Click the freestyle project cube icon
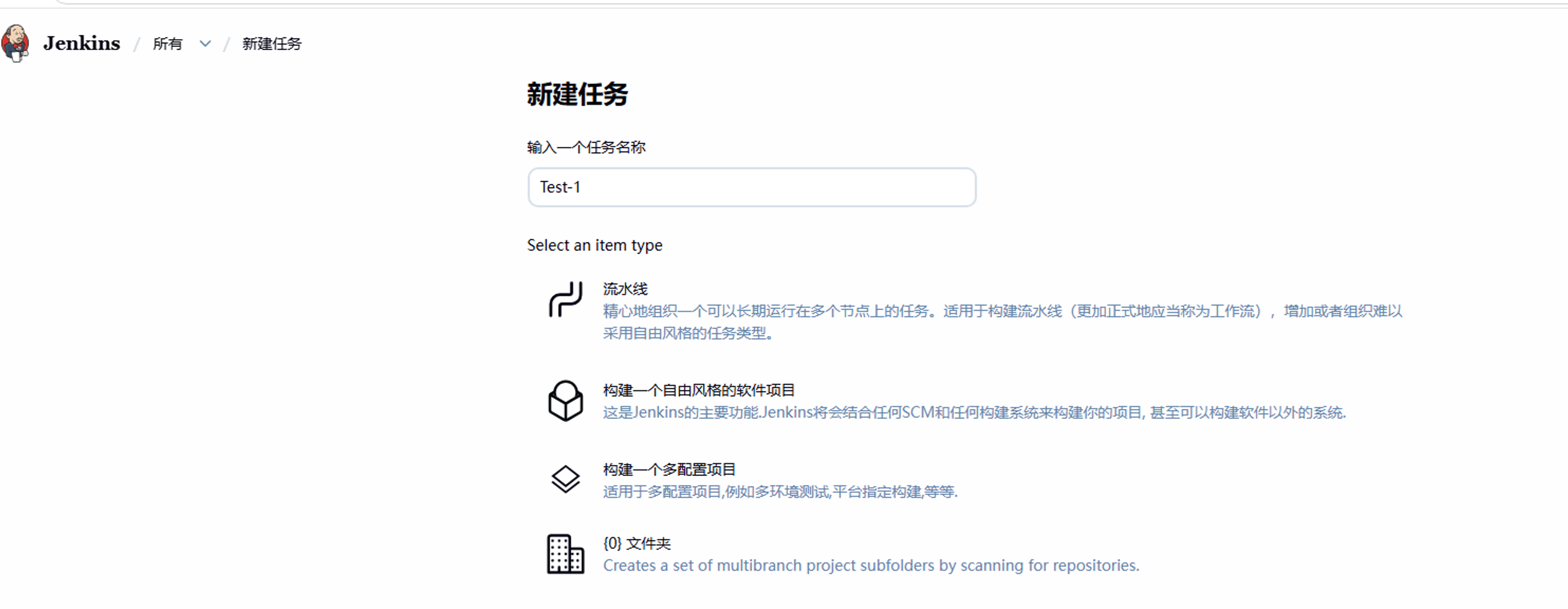The image size is (1568, 609). [566, 401]
